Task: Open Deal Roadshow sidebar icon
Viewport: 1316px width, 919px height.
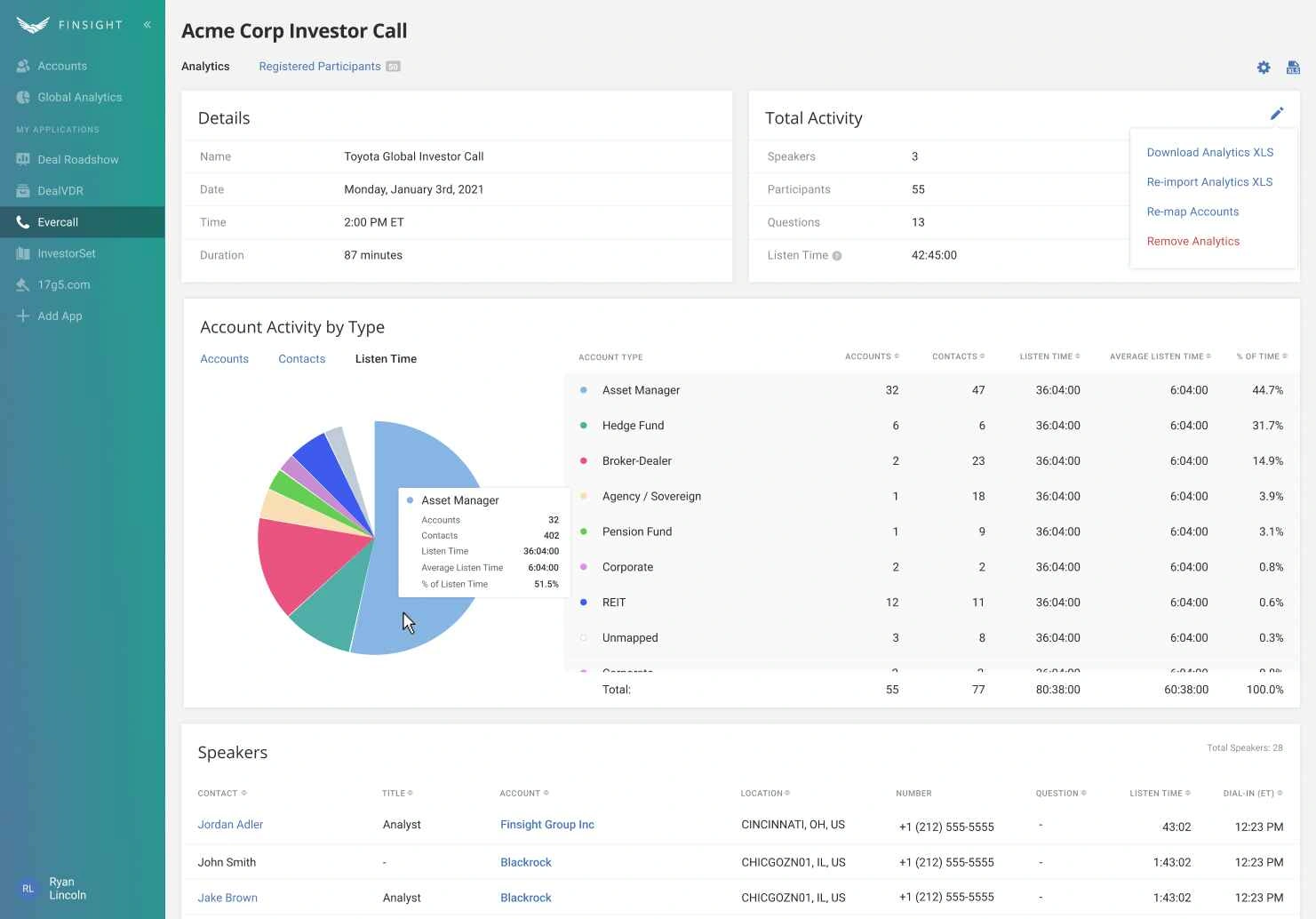Action: pos(23,159)
